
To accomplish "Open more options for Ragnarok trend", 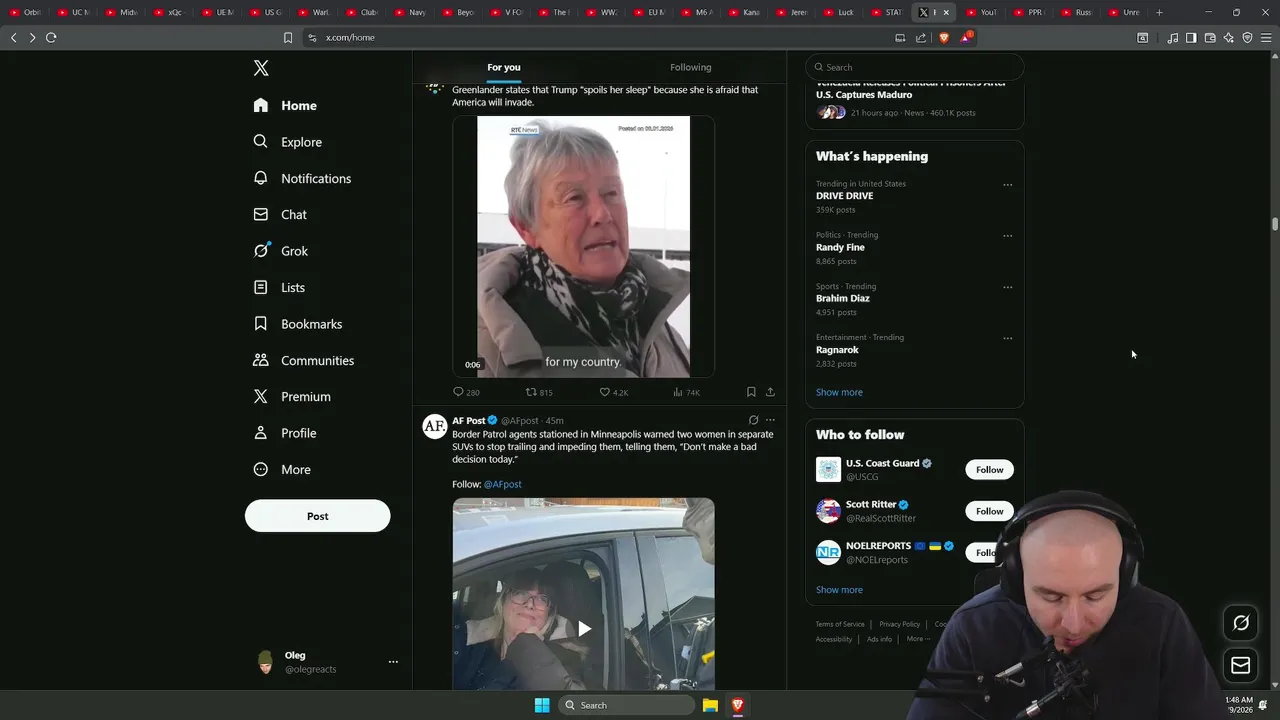I will (1007, 338).
